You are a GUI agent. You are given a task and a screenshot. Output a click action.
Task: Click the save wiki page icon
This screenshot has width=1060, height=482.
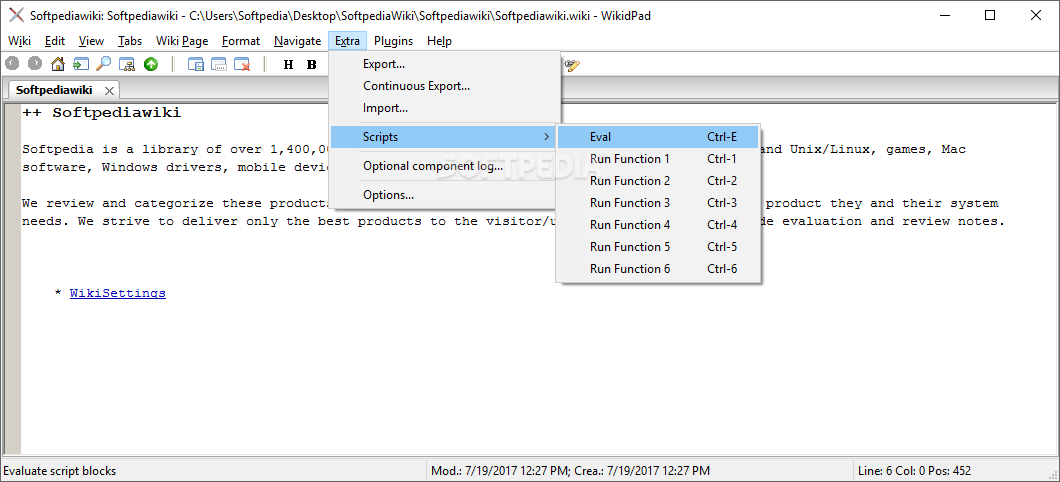pyautogui.click(x=196, y=64)
